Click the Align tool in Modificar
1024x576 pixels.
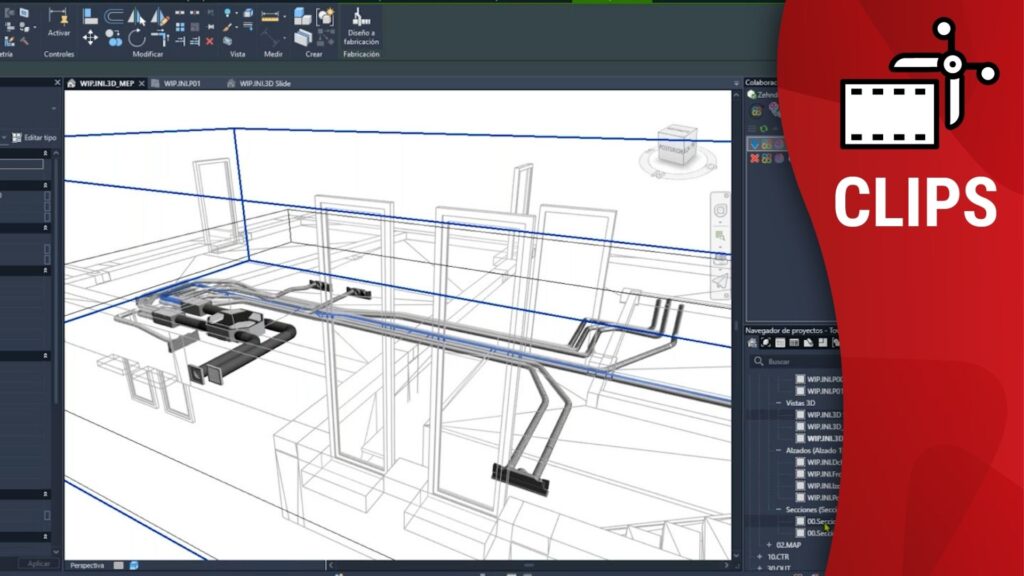90,16
